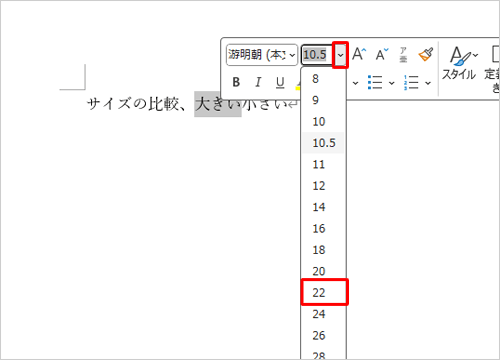
Task: Click the phonetic guide (ruby) icon
Action: pyautogui.click(x=403, y=54)
